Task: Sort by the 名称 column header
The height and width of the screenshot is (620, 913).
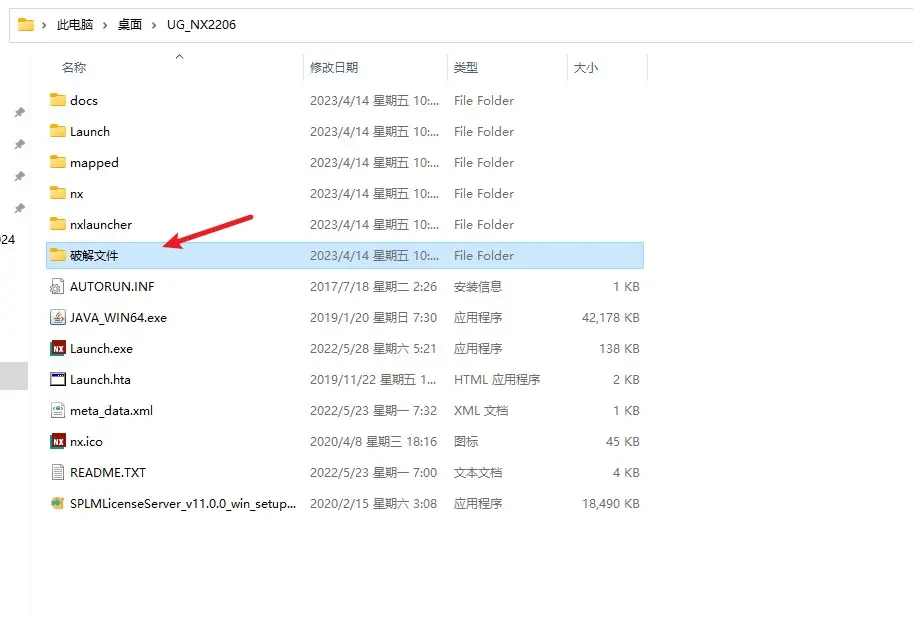Action: point(74,68)
